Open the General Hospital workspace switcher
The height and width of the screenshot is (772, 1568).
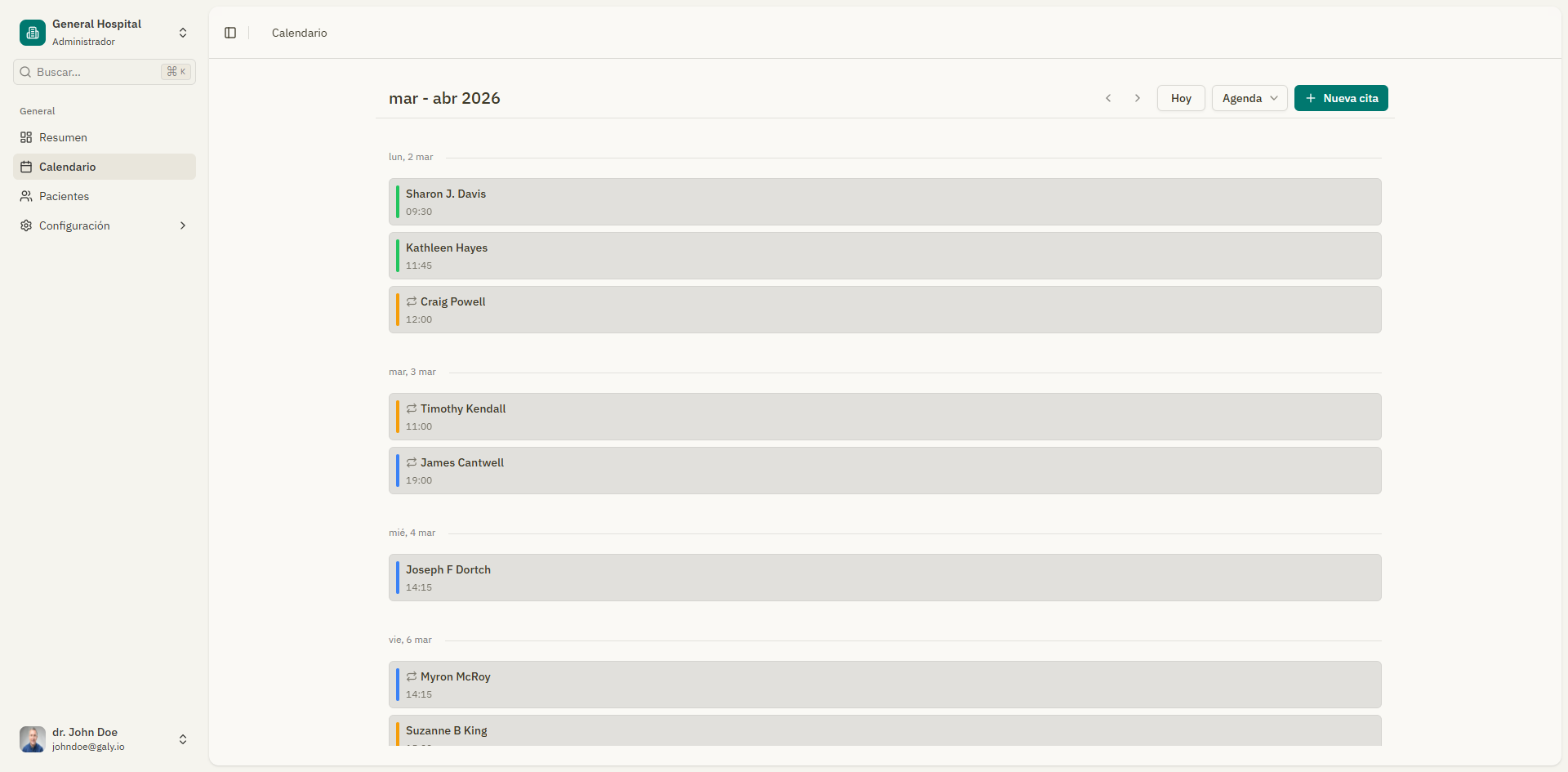[182, 33]
